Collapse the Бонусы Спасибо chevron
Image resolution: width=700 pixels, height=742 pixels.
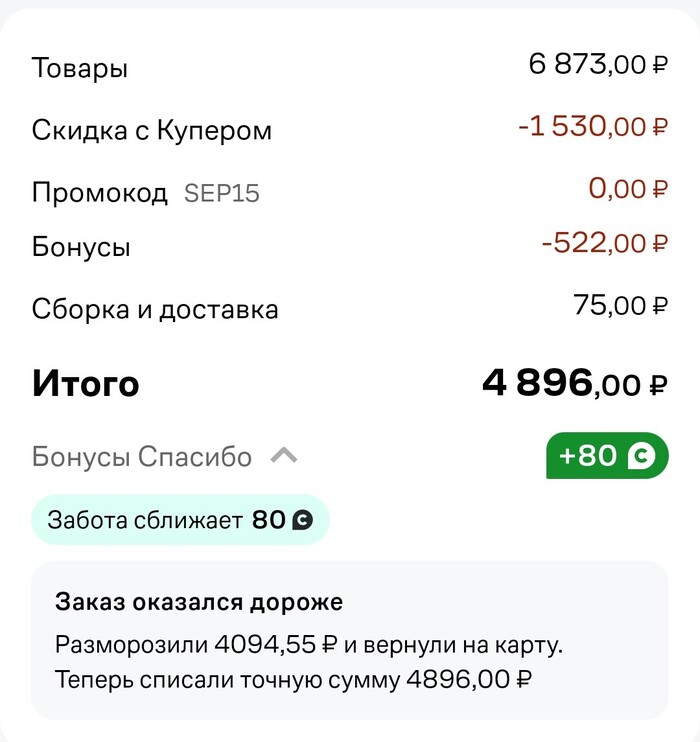point(284,457)
